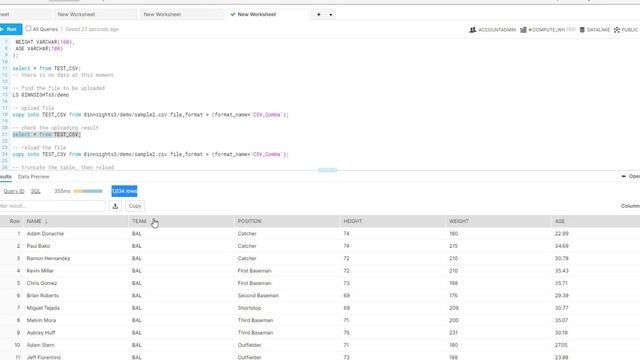Click the filter result input field
Viewport: 640px width, 360px height.
52,206
